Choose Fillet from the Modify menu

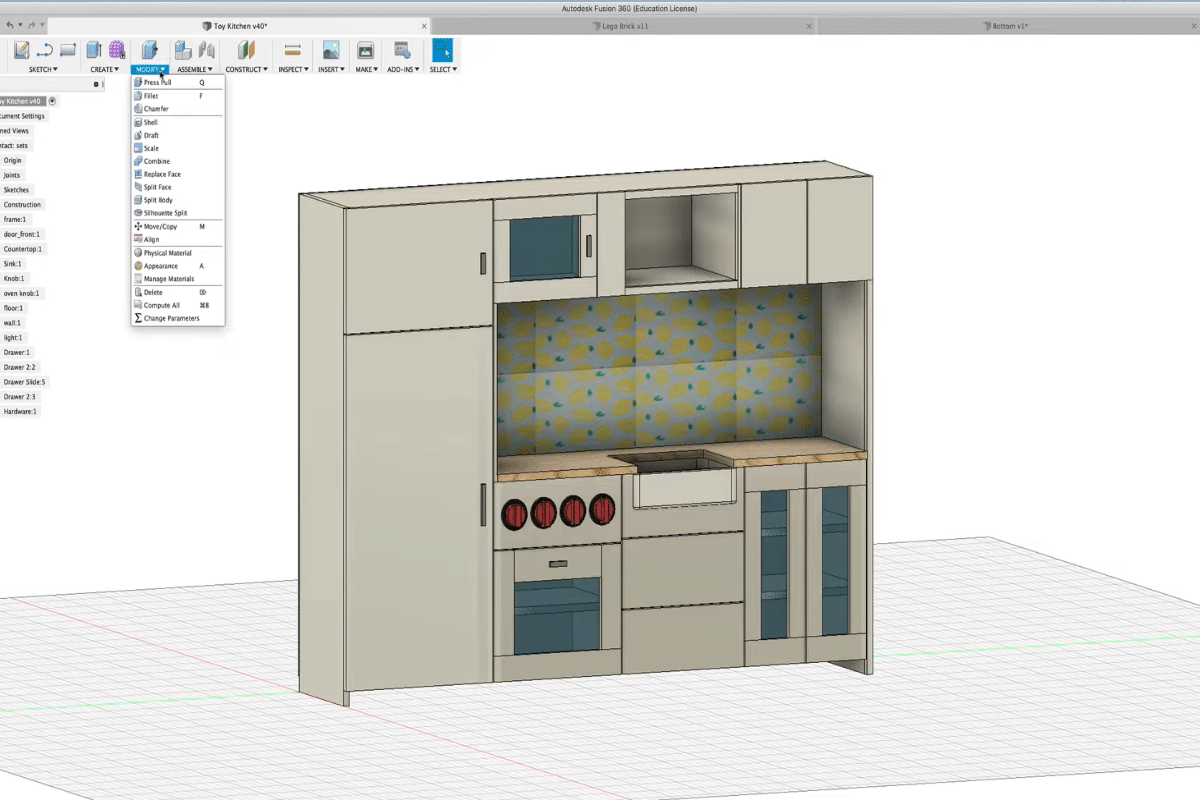click(151, 96)
